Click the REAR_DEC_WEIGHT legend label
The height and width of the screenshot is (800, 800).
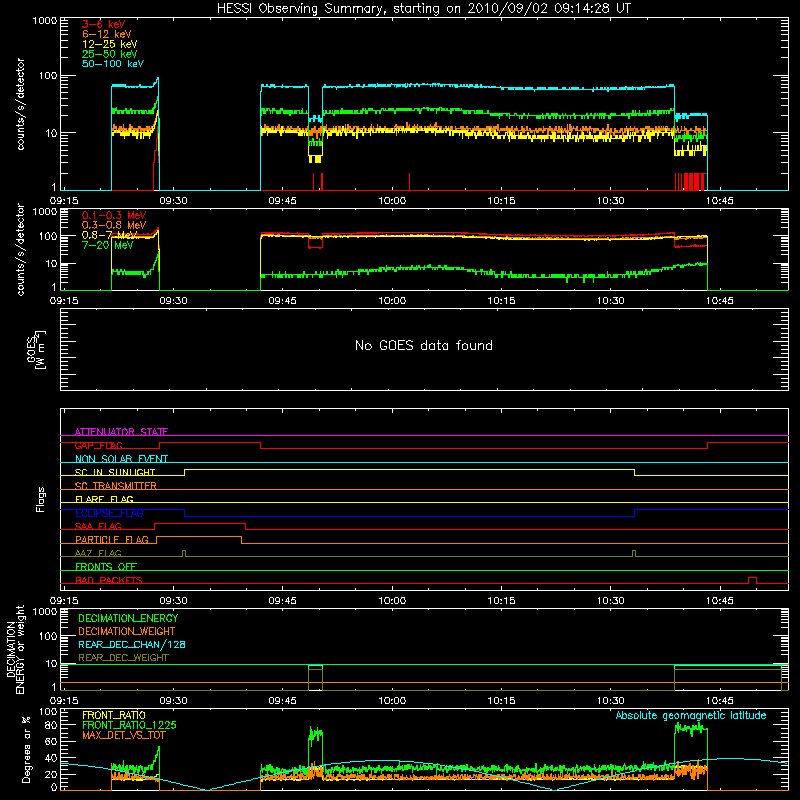[123, 658]
